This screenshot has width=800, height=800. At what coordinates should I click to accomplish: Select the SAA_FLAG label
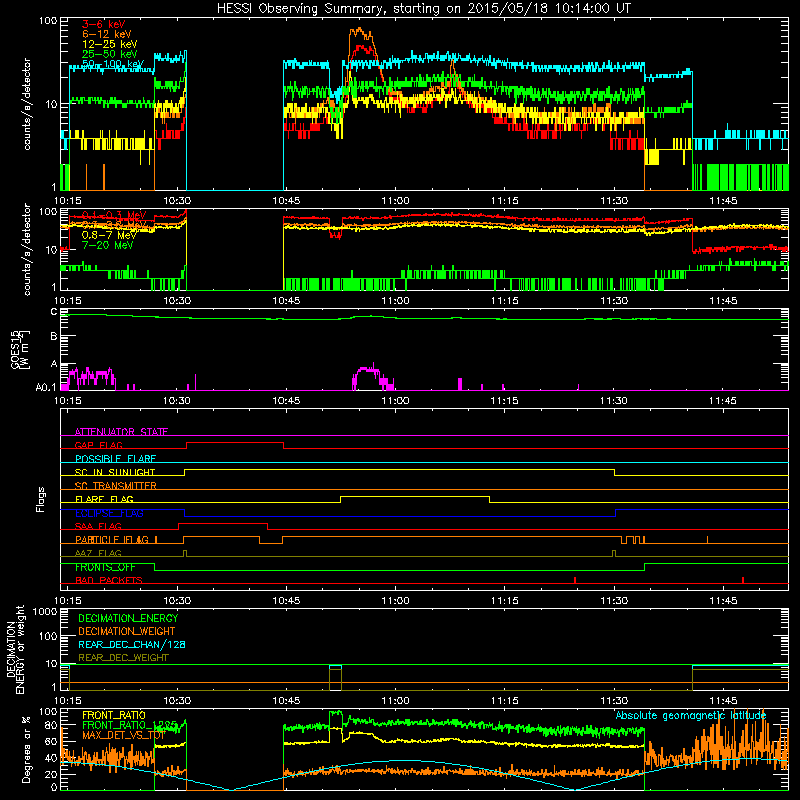(x=98, y=526)
